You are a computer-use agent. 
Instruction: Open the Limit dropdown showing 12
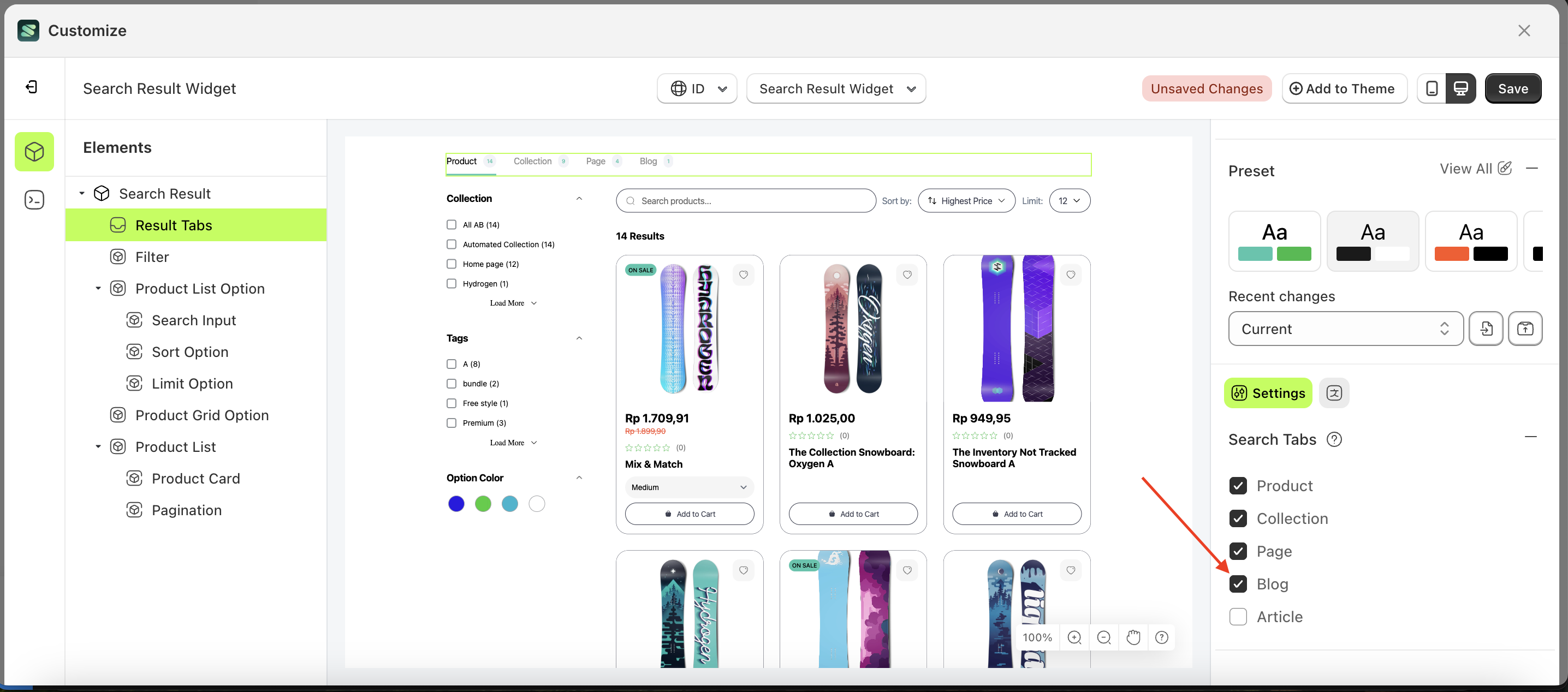coord(1070,200)
